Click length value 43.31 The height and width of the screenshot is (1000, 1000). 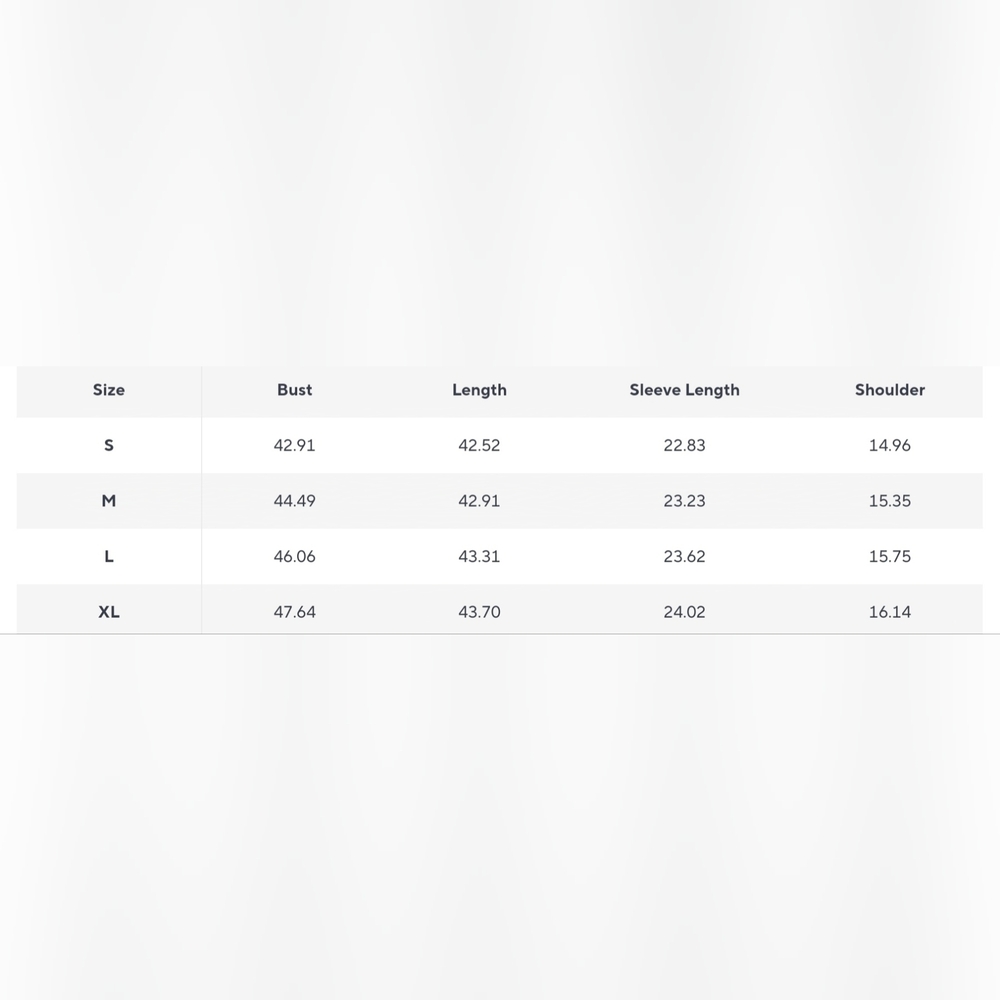(x=479, y=556)
